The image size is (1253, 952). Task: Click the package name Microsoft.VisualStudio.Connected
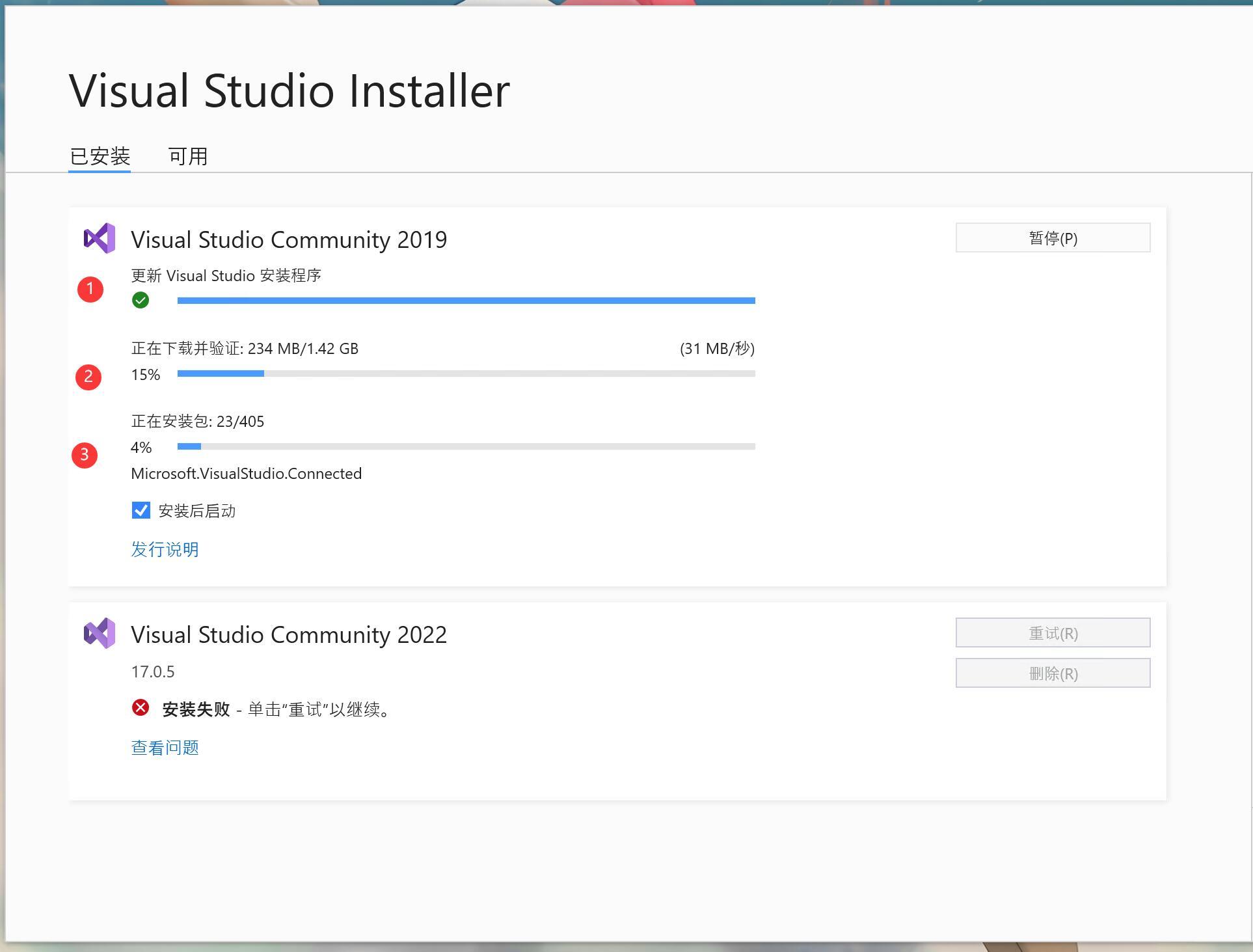click(247, 473)
